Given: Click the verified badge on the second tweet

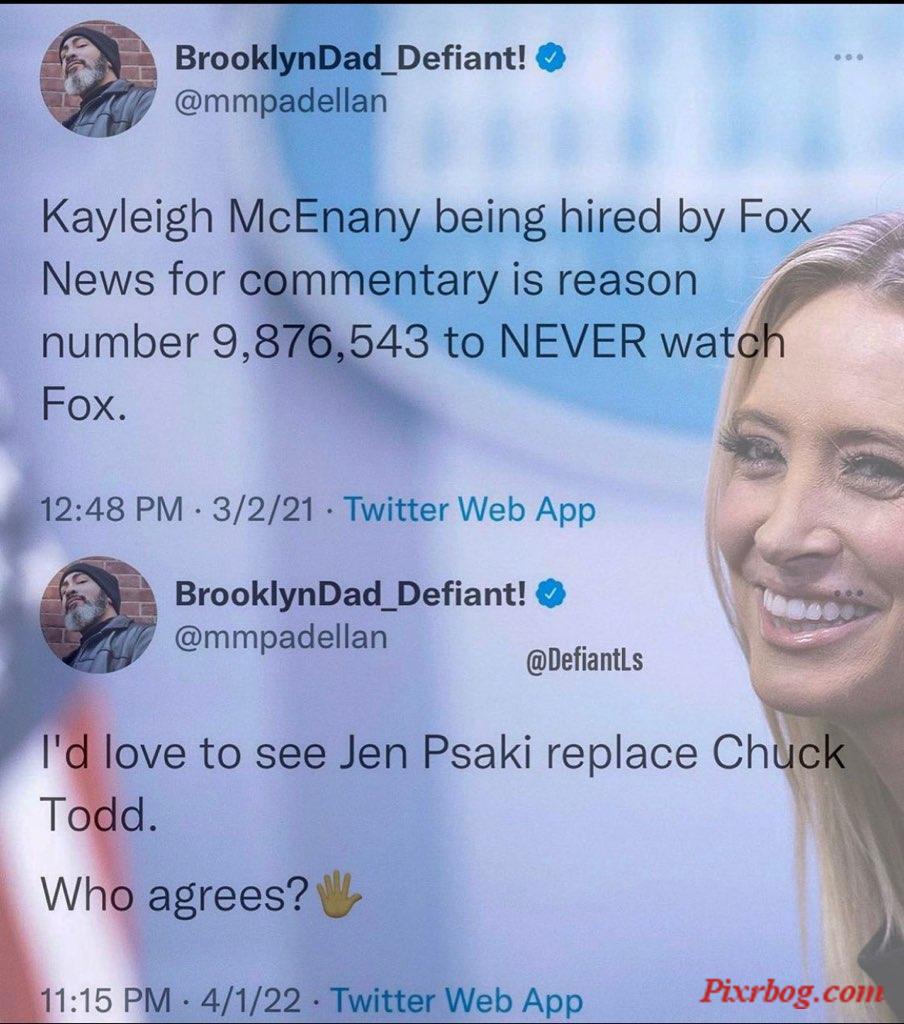Looking at the screenshot, I should pos(551,594).
